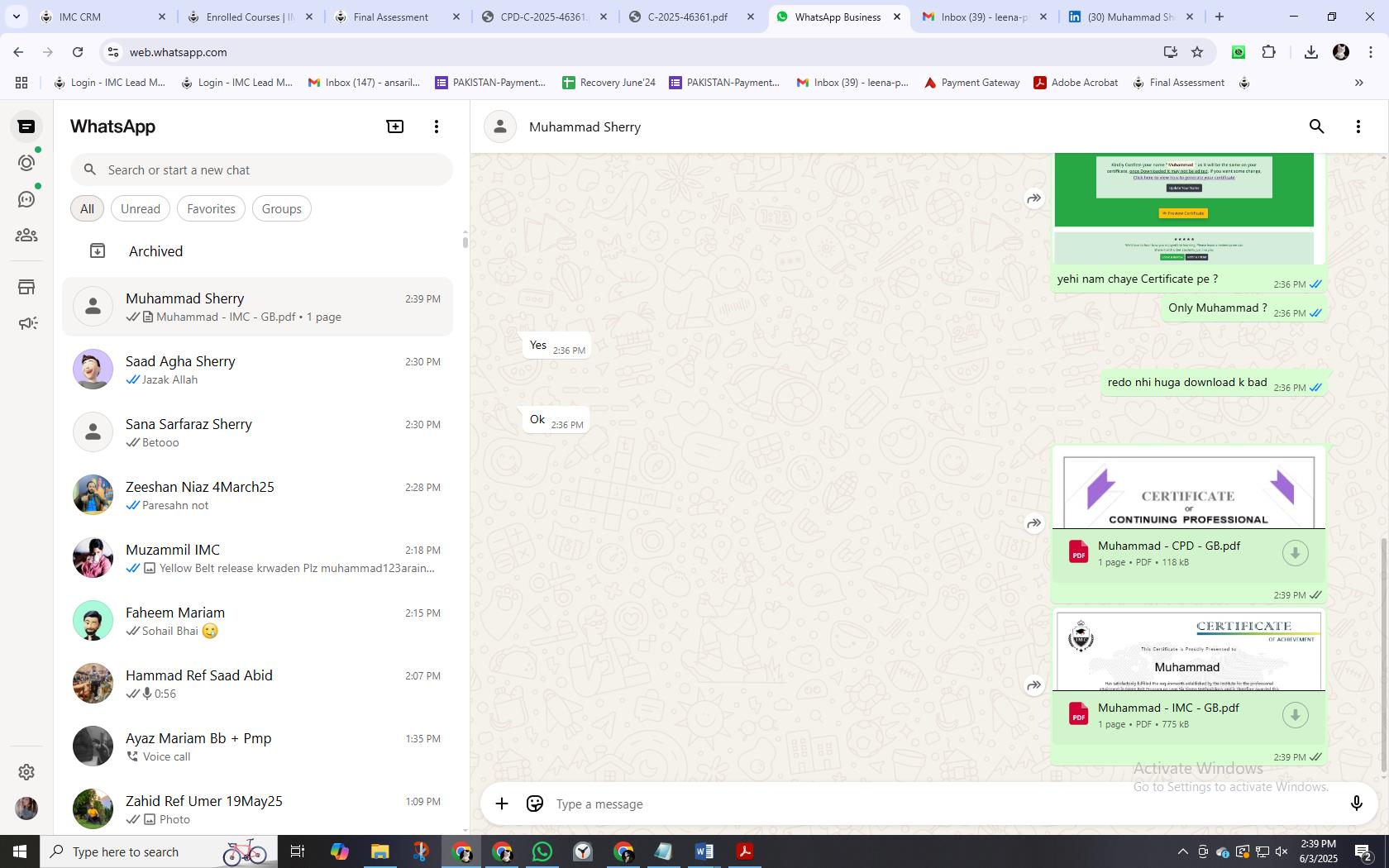
Task: Click the attach plus icon
Action: coord(502,804)
